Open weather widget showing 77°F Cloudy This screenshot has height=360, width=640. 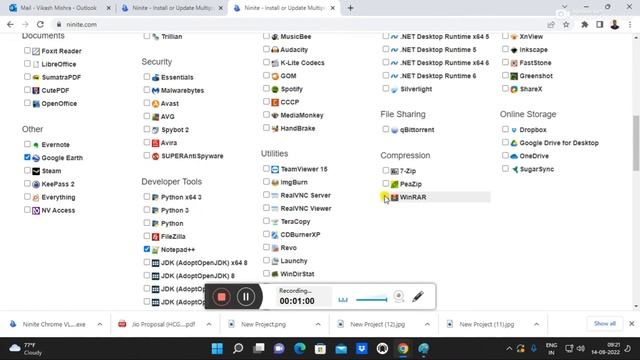coord(27,349)
